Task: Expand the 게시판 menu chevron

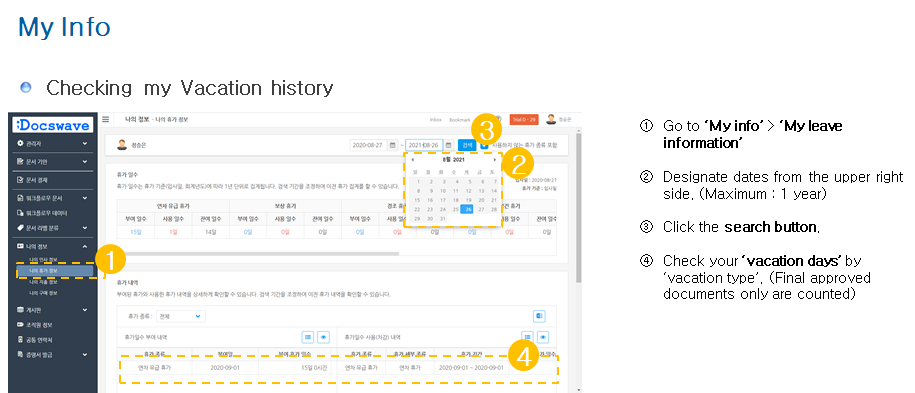Action: [85, 309]
